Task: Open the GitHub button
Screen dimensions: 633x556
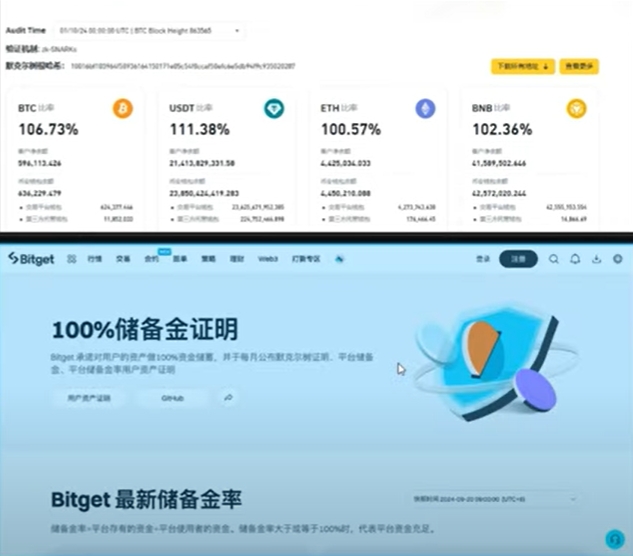Action: tap(172, 398)
